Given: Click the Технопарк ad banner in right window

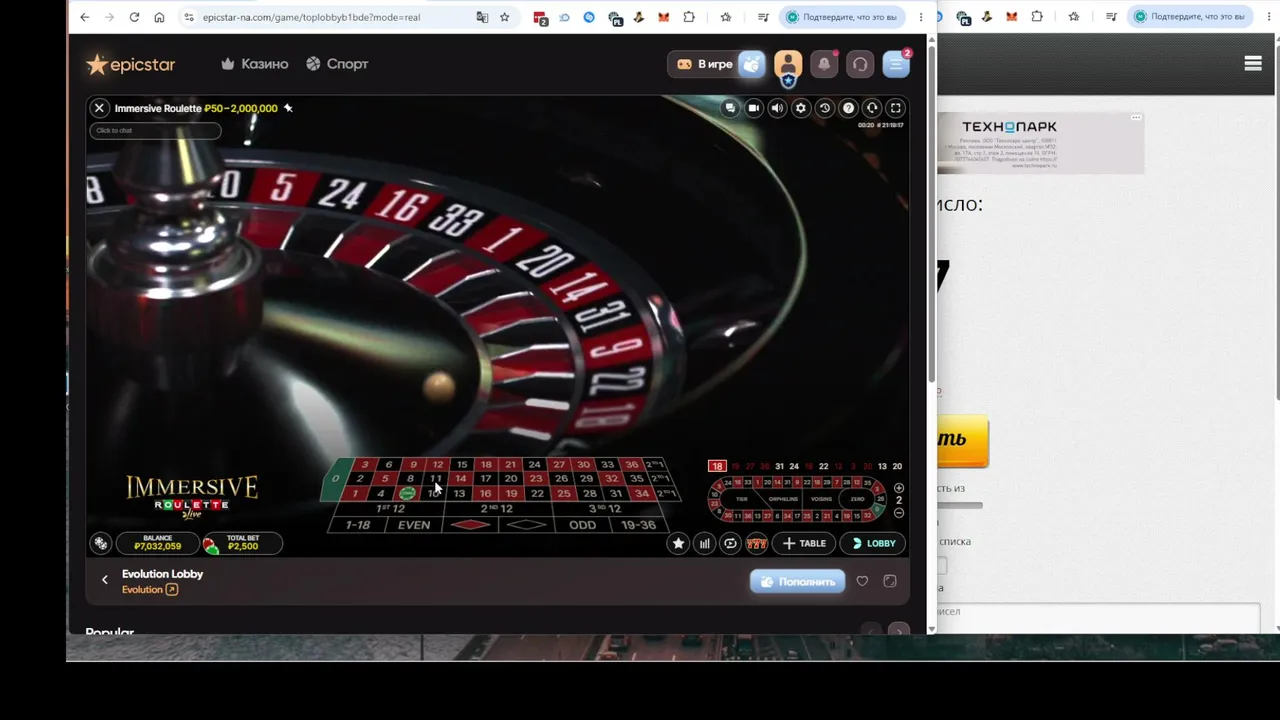Looking at the screenshot, I should pos(1040,143).
